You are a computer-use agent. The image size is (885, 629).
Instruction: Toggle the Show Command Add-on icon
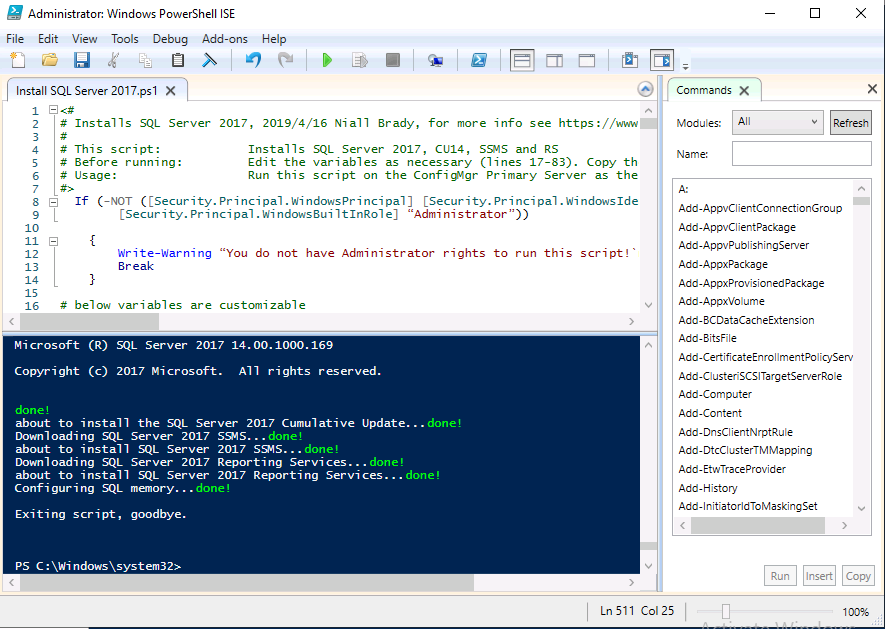tap(661, 60)
